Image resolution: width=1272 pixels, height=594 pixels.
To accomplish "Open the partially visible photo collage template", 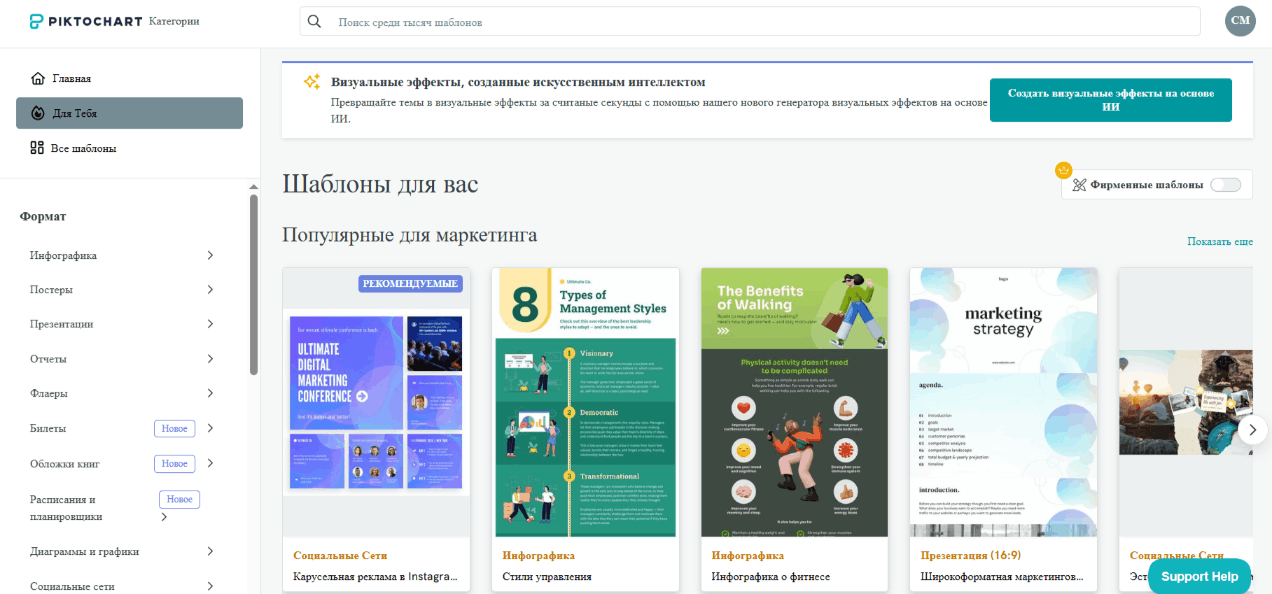I will [x=1185, y=402].
